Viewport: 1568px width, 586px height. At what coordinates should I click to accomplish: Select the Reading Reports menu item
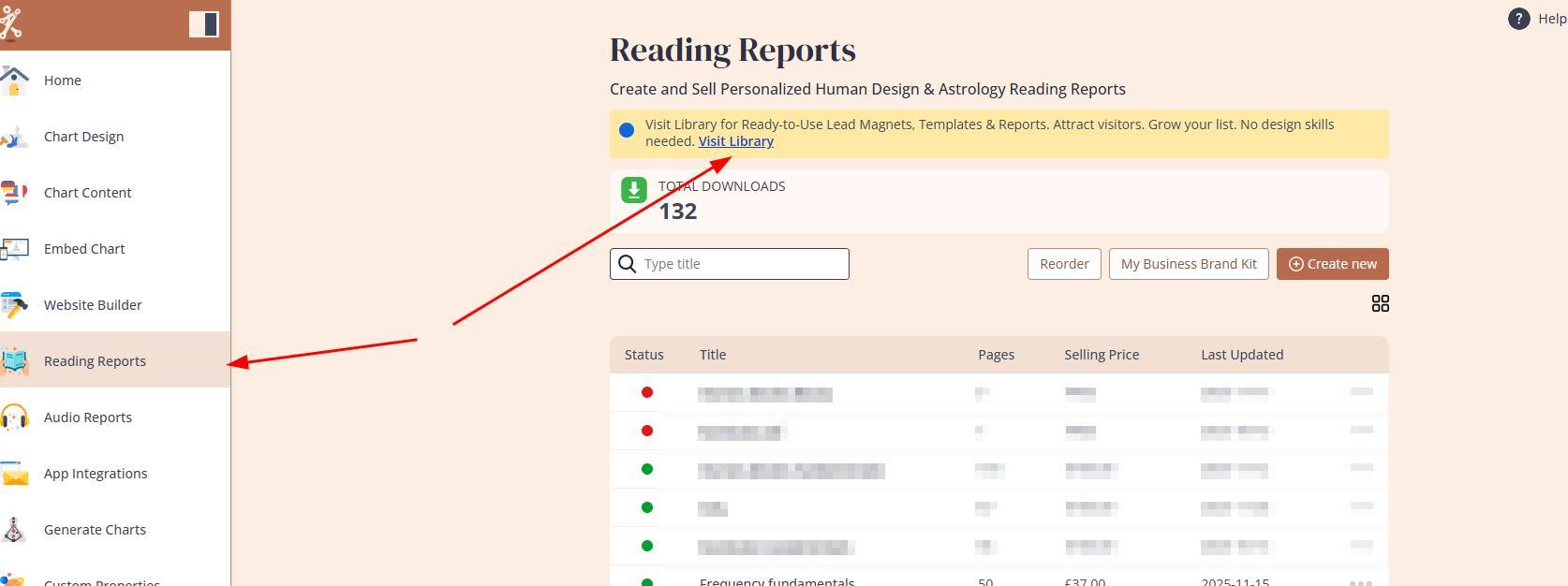point(94,361)
